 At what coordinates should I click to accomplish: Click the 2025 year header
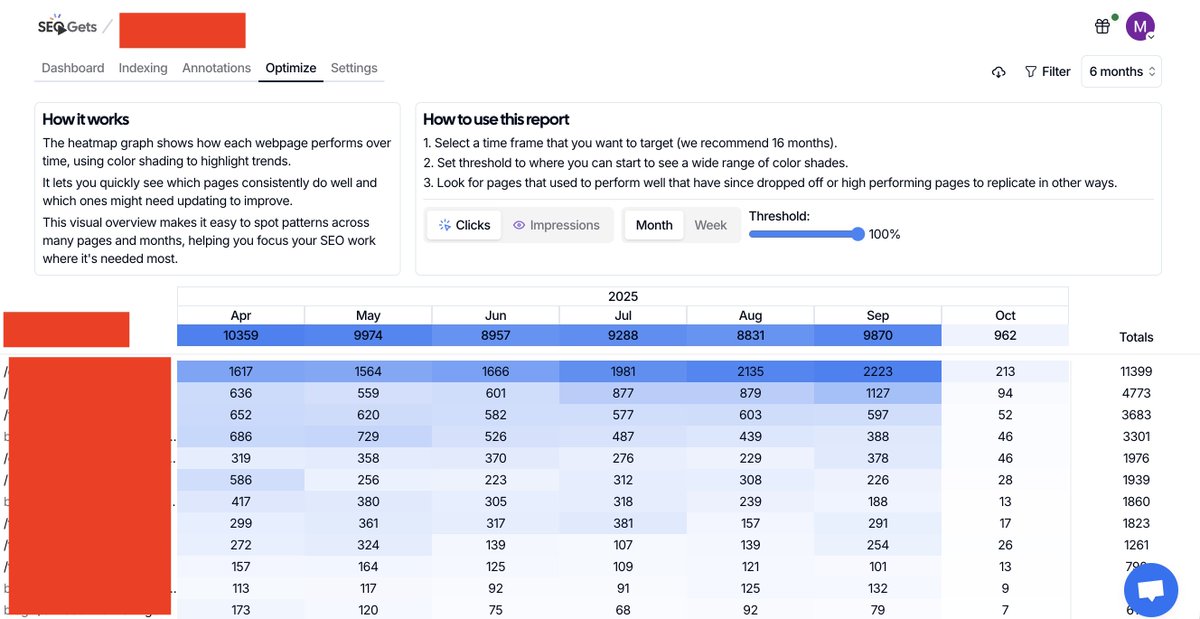click(623, 296)
